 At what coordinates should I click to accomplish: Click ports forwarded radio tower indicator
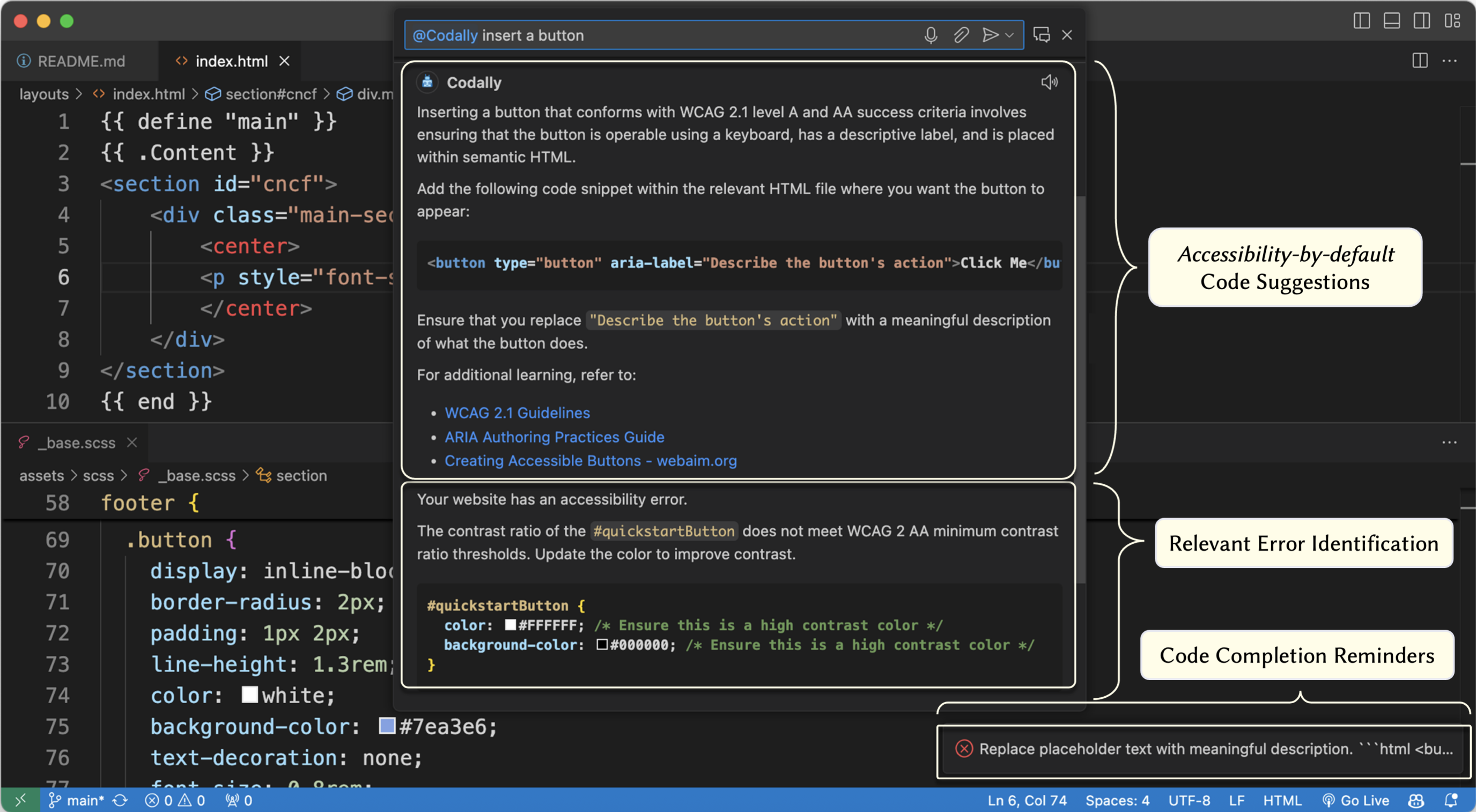238,801
